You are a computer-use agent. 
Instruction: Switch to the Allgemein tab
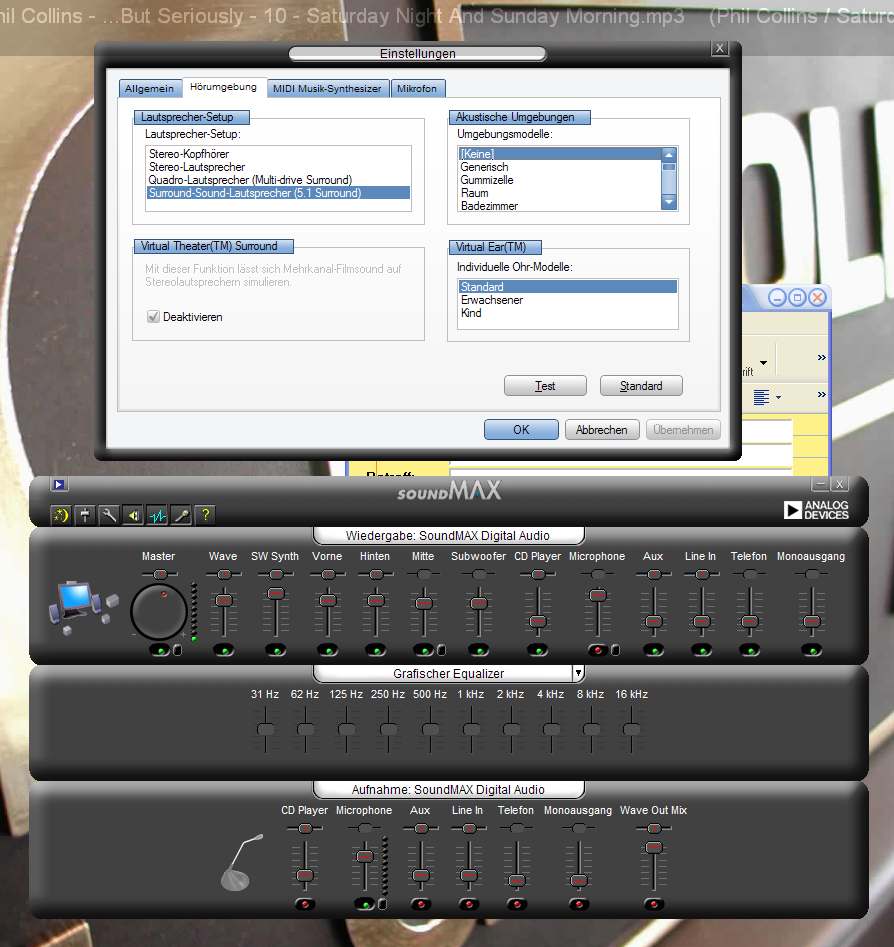point(149,89)
